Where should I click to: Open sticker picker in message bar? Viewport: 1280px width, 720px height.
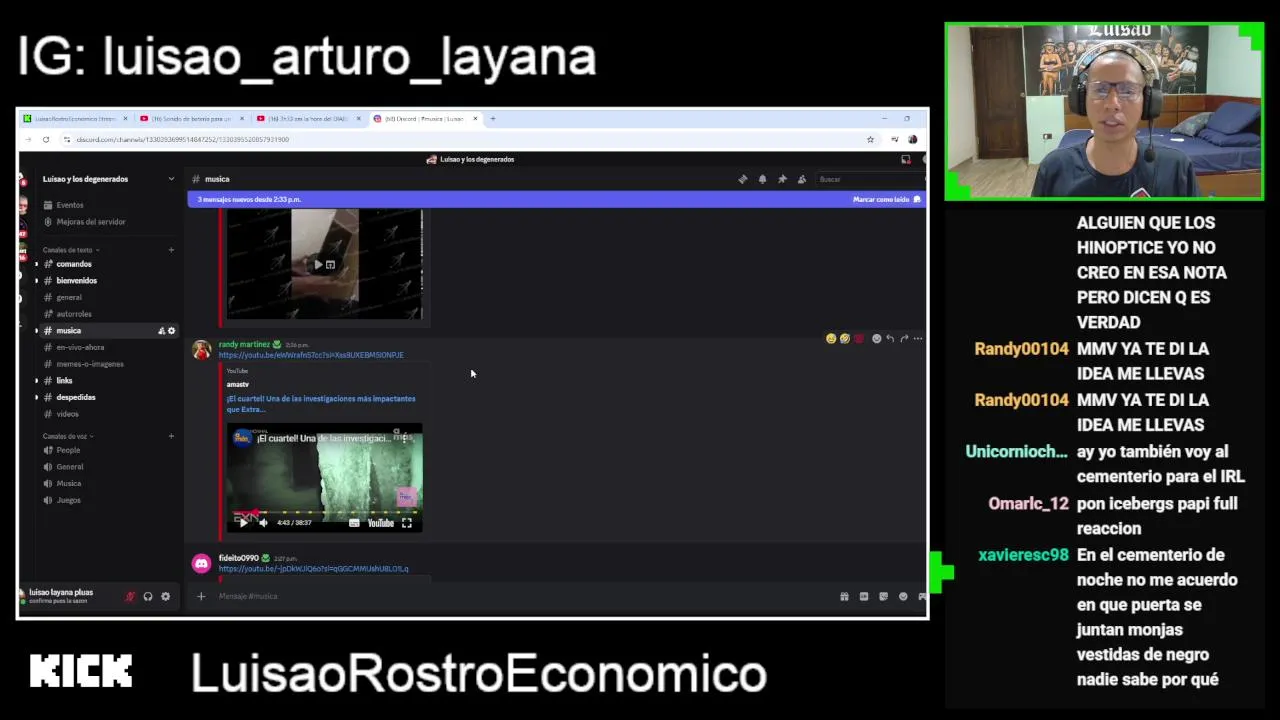coord(883,596)
